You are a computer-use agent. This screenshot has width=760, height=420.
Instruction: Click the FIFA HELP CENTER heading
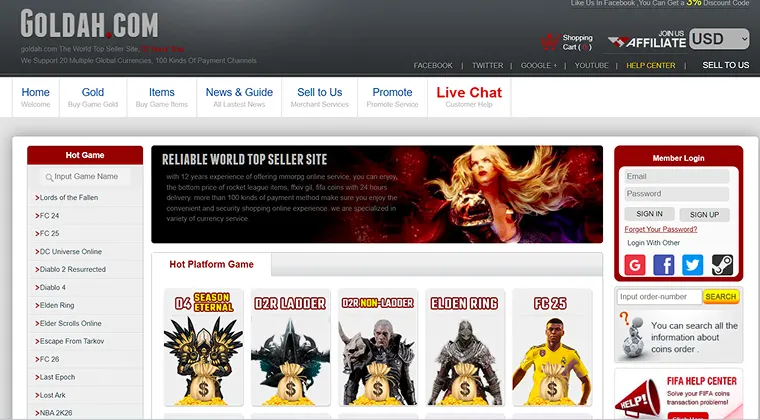click(x=701, y=381)
